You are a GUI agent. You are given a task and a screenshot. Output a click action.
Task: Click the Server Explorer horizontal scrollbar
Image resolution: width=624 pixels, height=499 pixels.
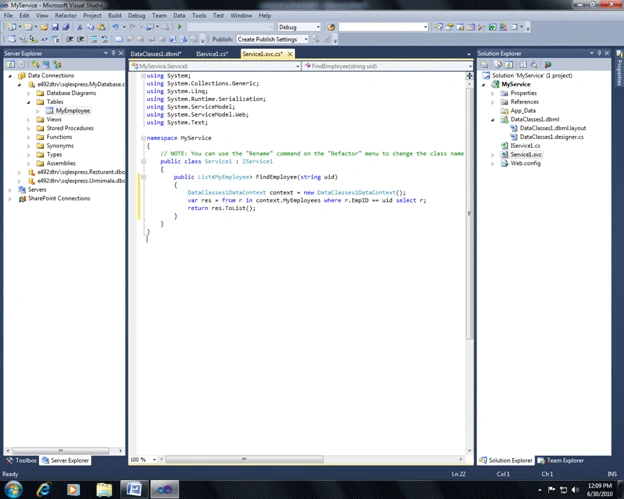pyautogui.click(x=61, y=450)
